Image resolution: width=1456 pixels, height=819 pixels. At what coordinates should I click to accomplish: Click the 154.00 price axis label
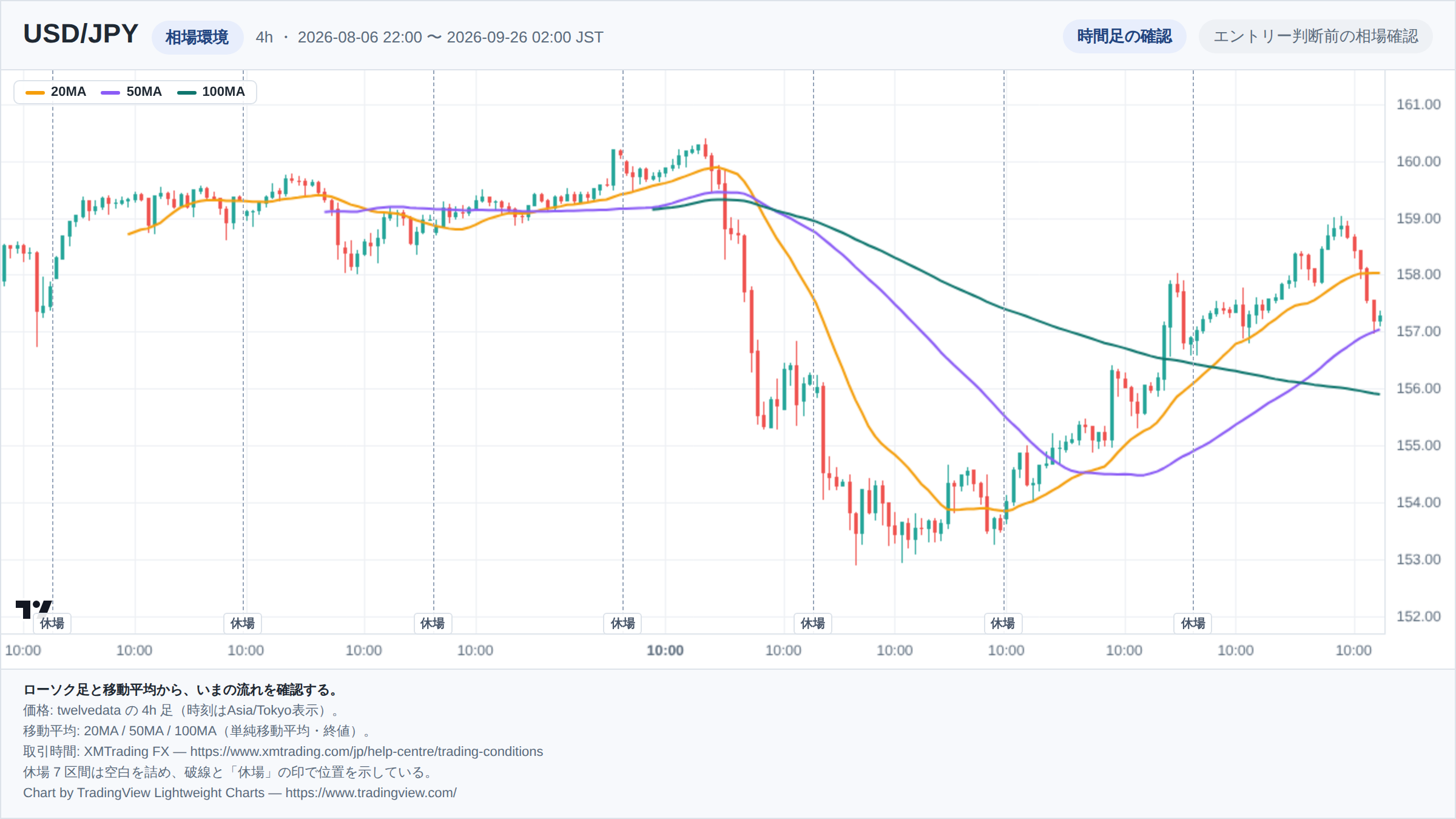coord(1418,502)
